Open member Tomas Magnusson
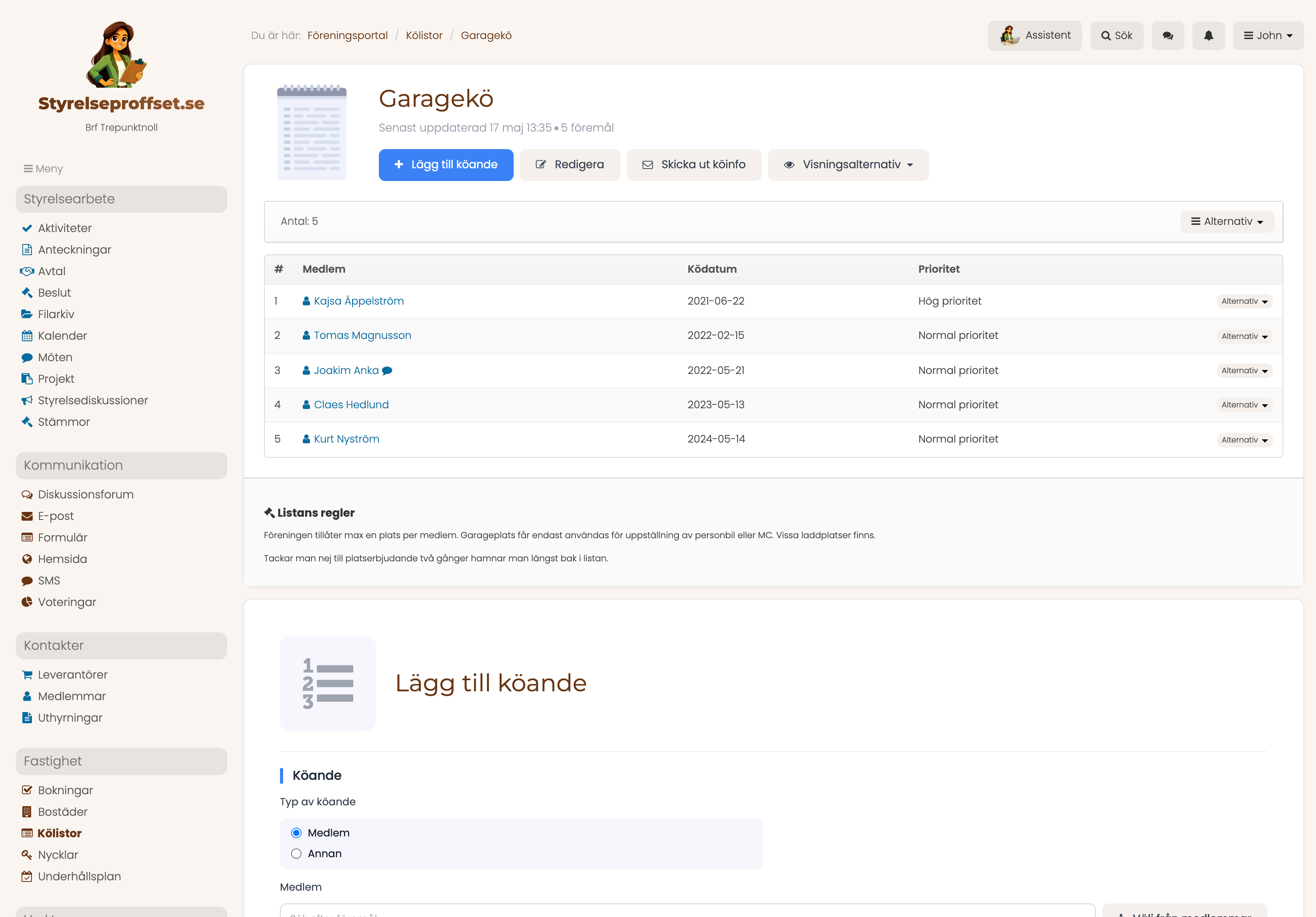 click(x=362, y=336)
